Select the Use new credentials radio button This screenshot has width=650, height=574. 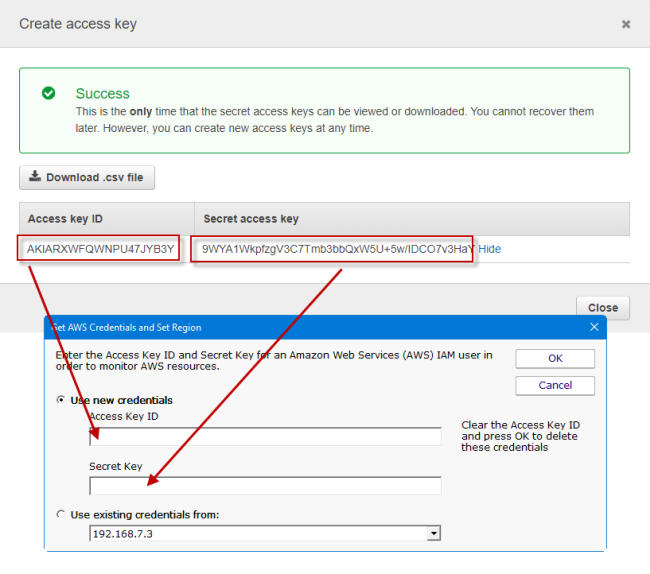pyautogui.click(x=62, y=400)
